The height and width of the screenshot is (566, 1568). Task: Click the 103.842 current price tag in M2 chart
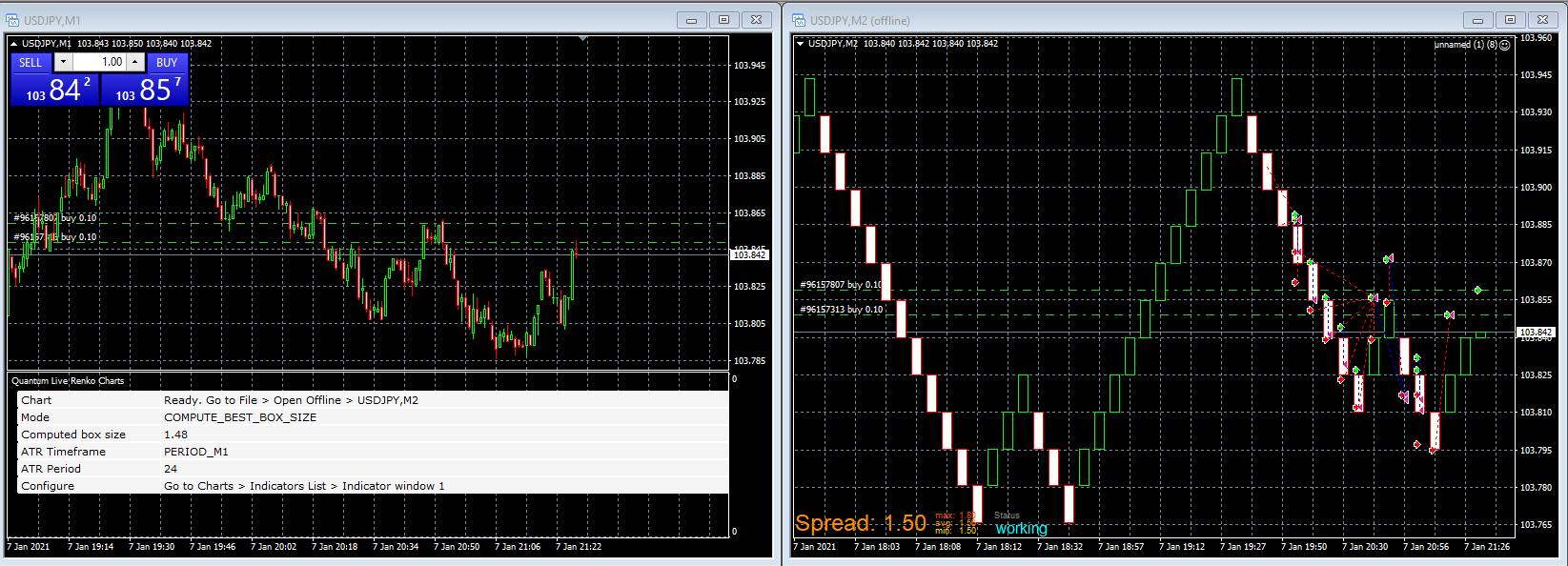[1536, 333]
